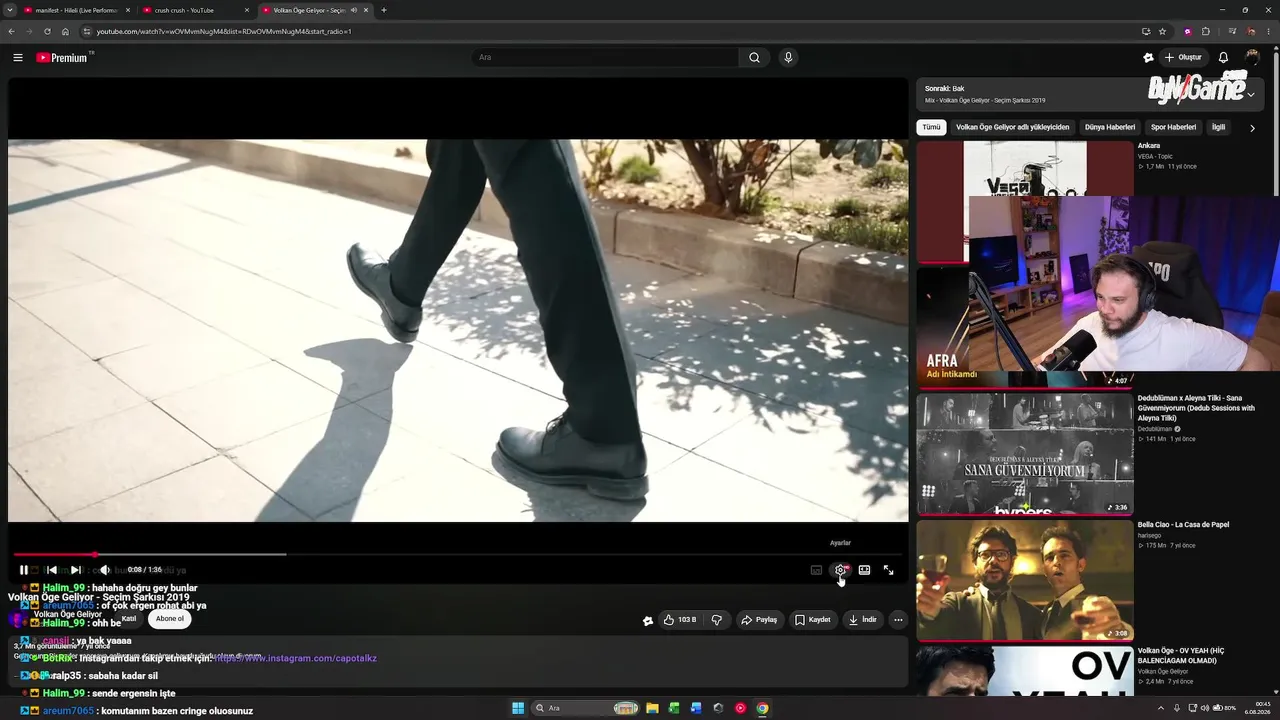Open the taskbar volume control
The height and width of the screenshot is (720, 1280).
[x=1204, y=708]
